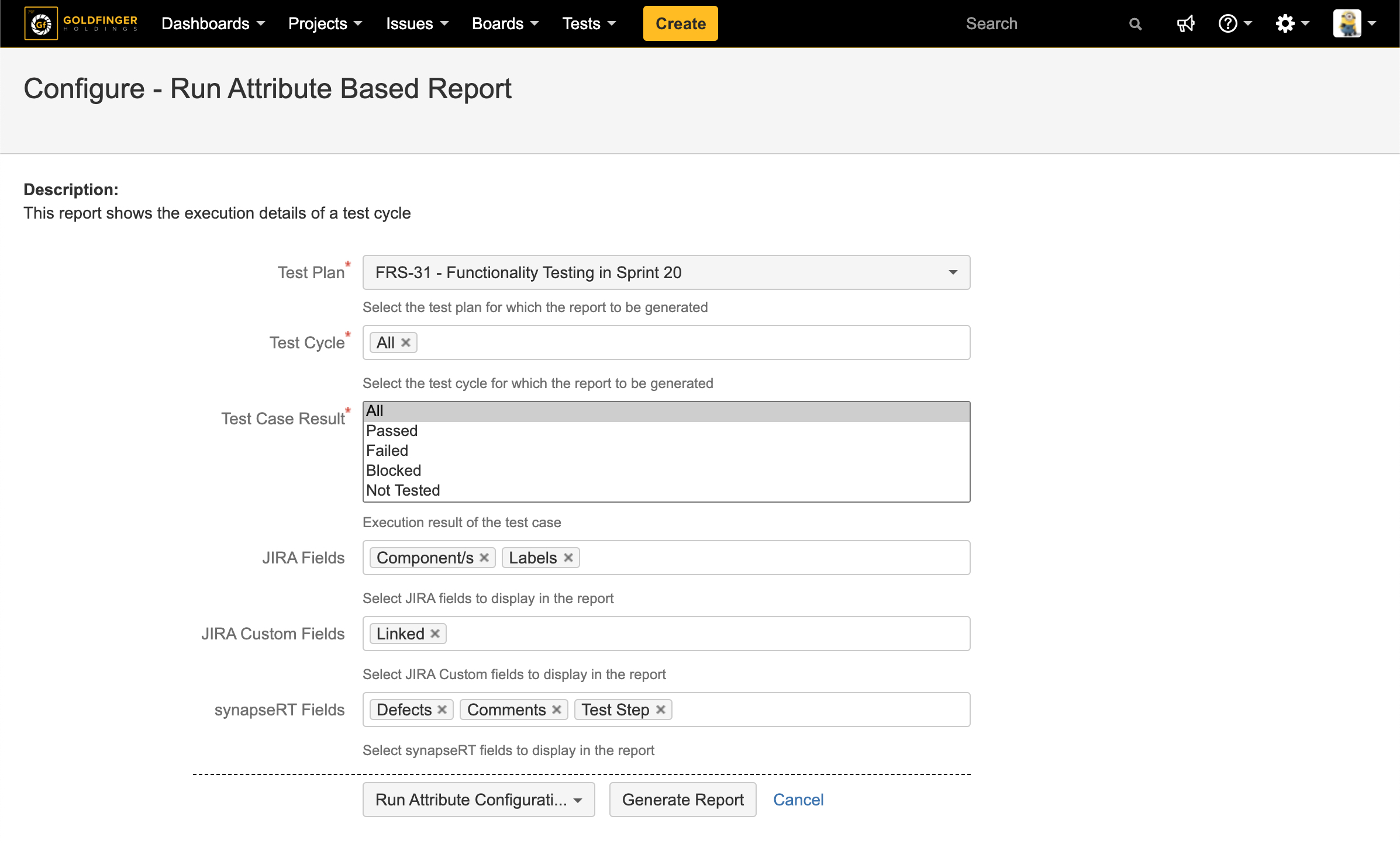Open the help question mark menu

1235,24
